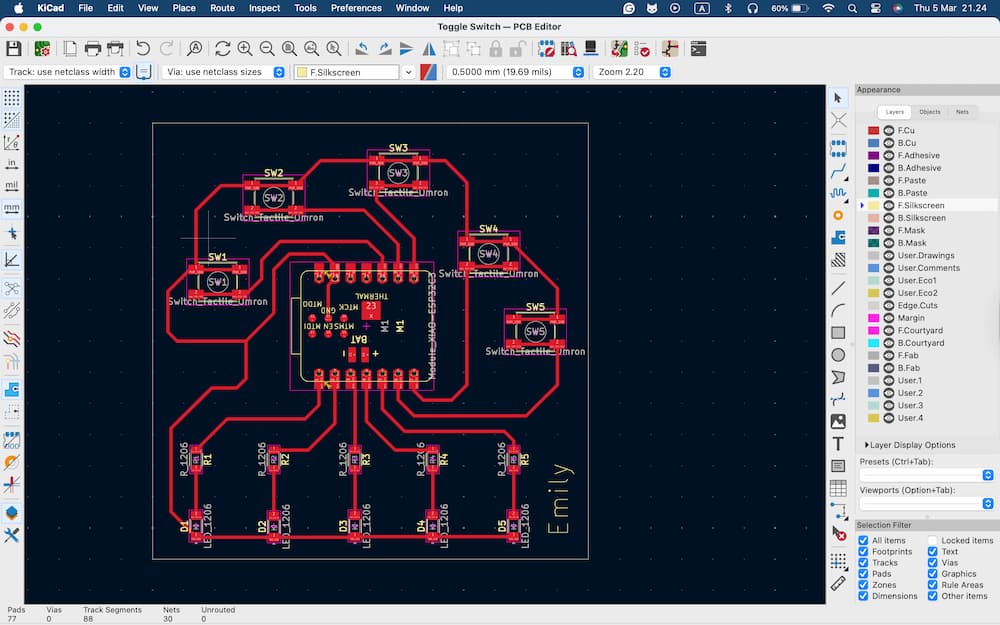Choose the Draw Circle tool
1000x625 pixels.
838,354
